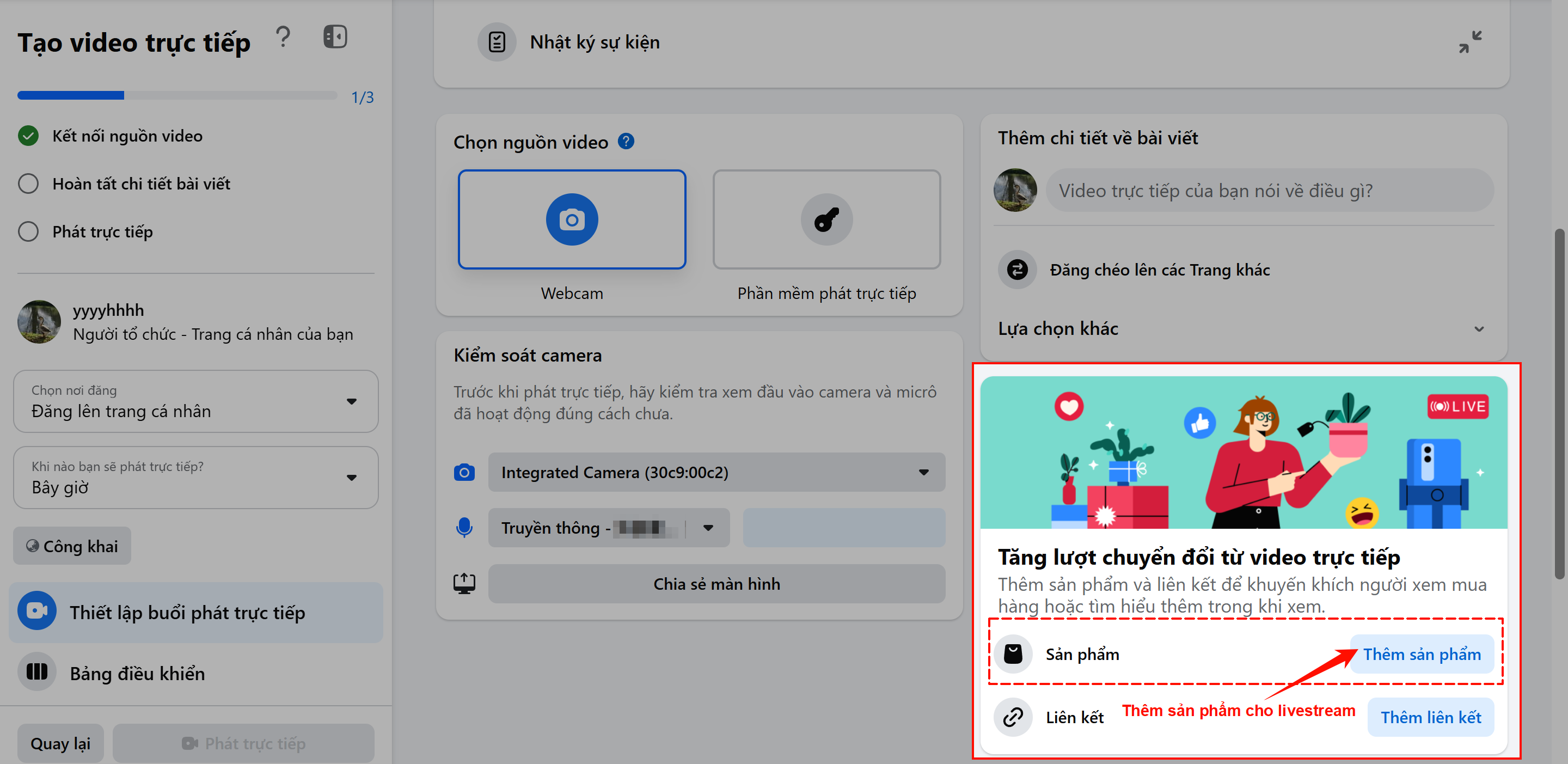
Task: Switch to Bảng điều khiển tab
Action: pyautogui.click(x=195, y=673)
